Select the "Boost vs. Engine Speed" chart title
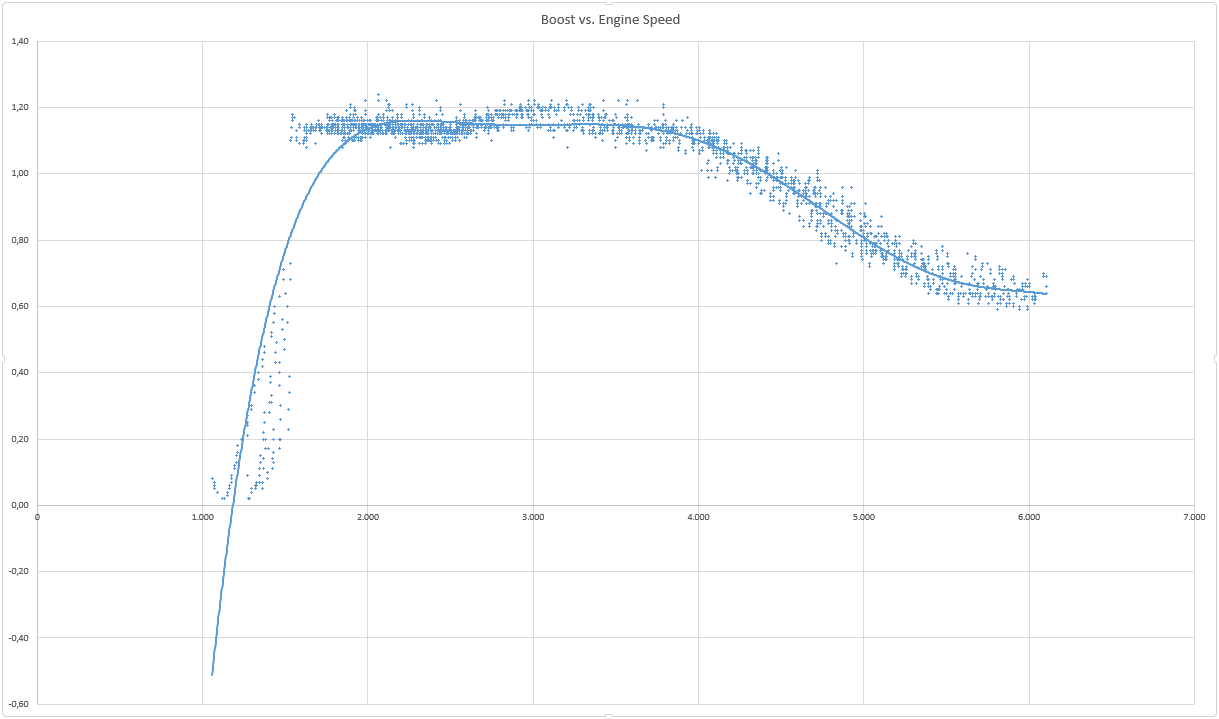Screen dimensions: 1219x719 pyautogui.click(x=610, y=19)
